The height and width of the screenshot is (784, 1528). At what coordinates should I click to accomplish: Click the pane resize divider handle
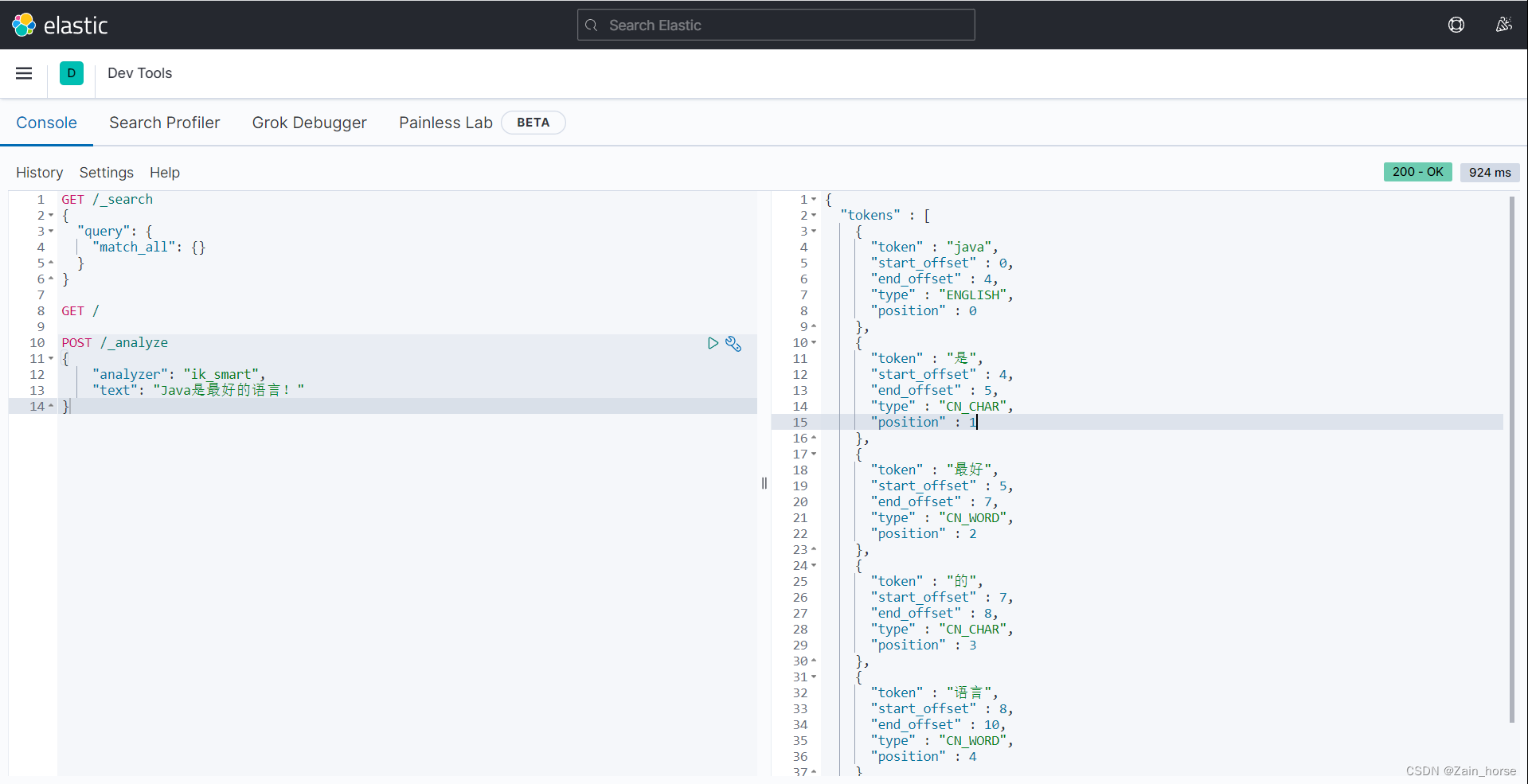(x=764, y=483)
